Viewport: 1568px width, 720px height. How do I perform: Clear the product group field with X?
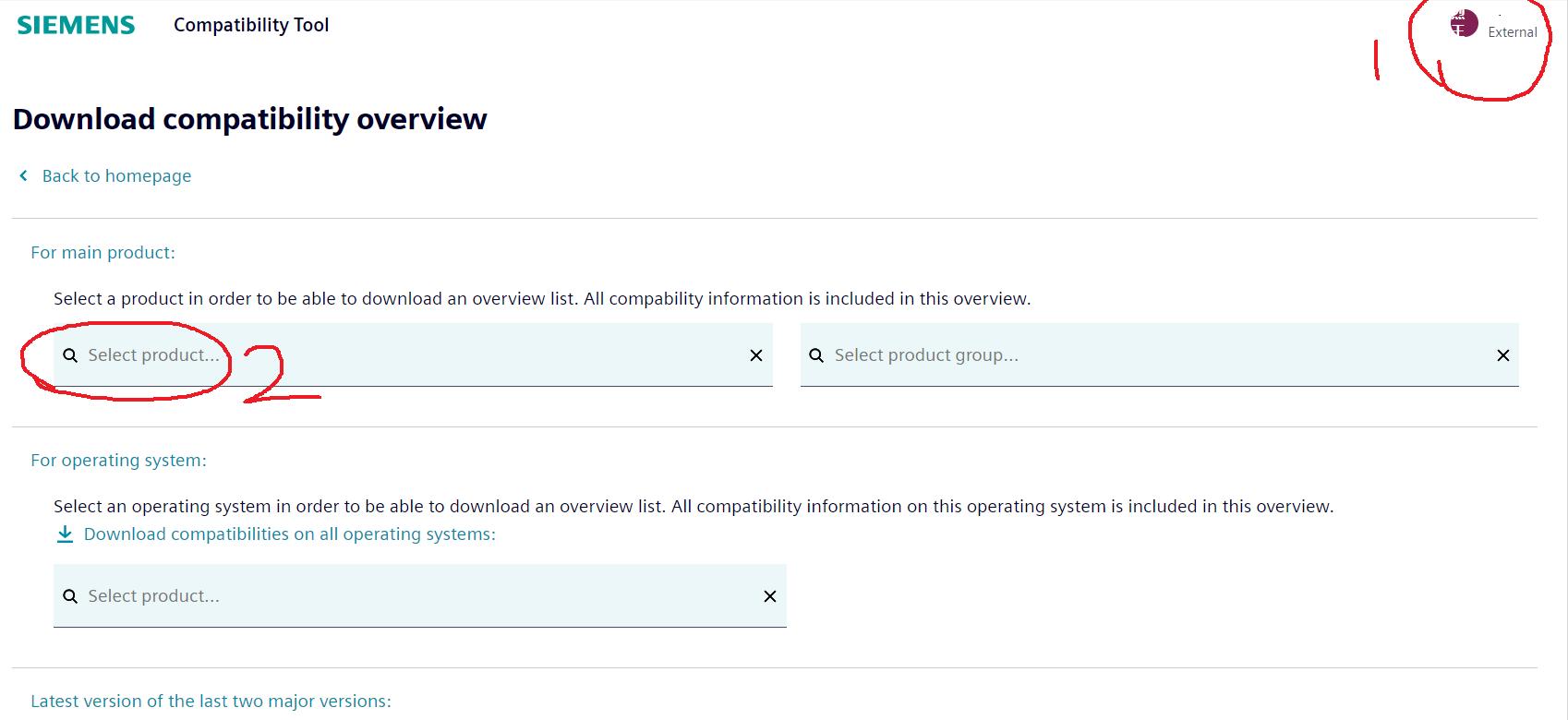(1502, 355)
